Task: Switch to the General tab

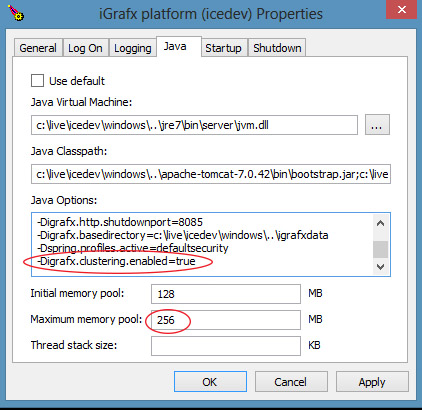Action: point(38,48)
